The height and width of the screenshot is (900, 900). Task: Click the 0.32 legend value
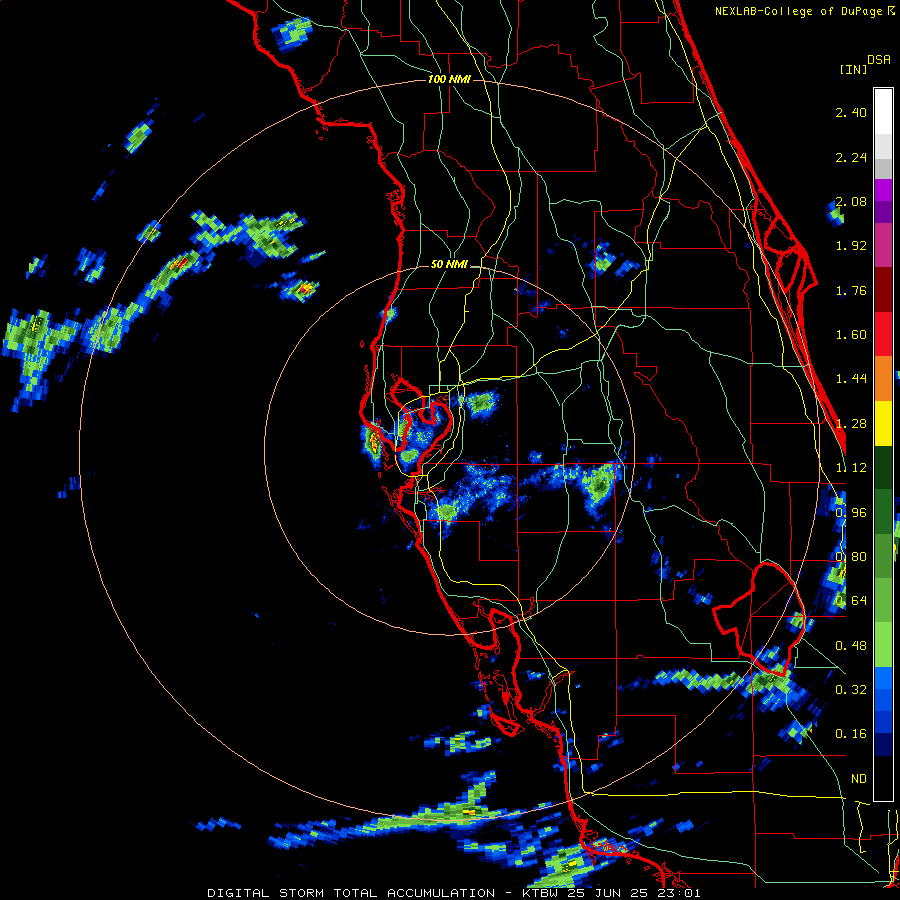pos(851,690)
